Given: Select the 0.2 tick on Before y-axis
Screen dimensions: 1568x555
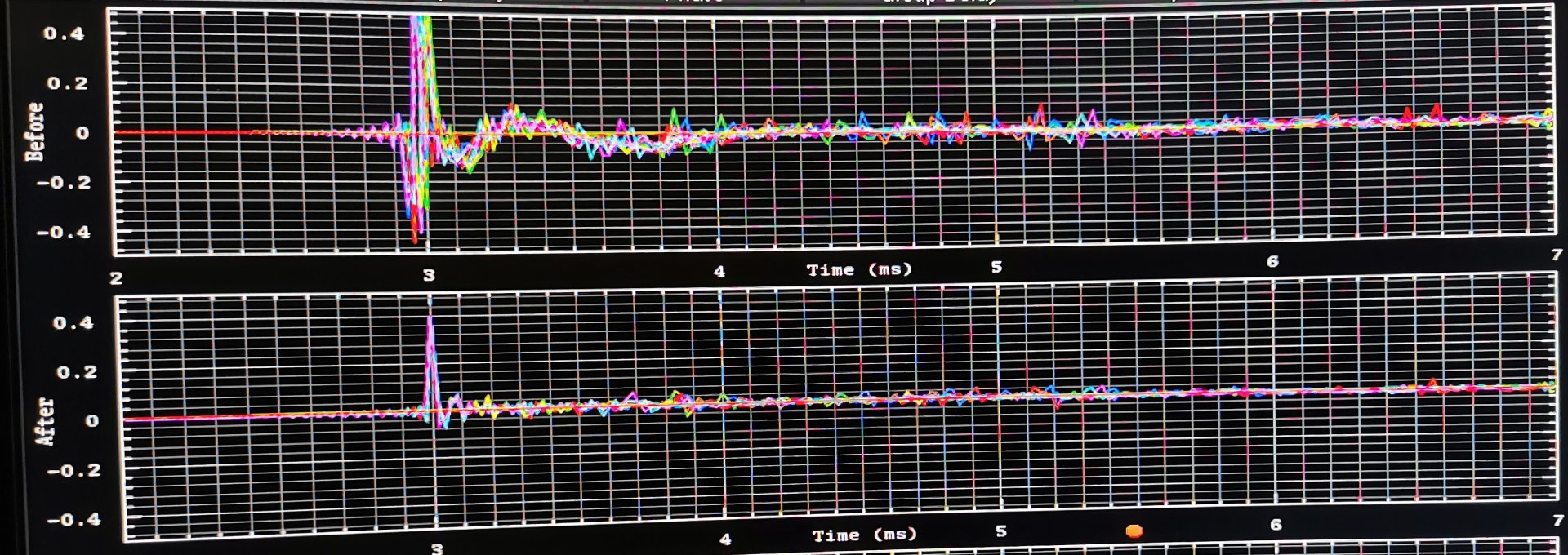Looking at the screenshot, I should (67, 83).
